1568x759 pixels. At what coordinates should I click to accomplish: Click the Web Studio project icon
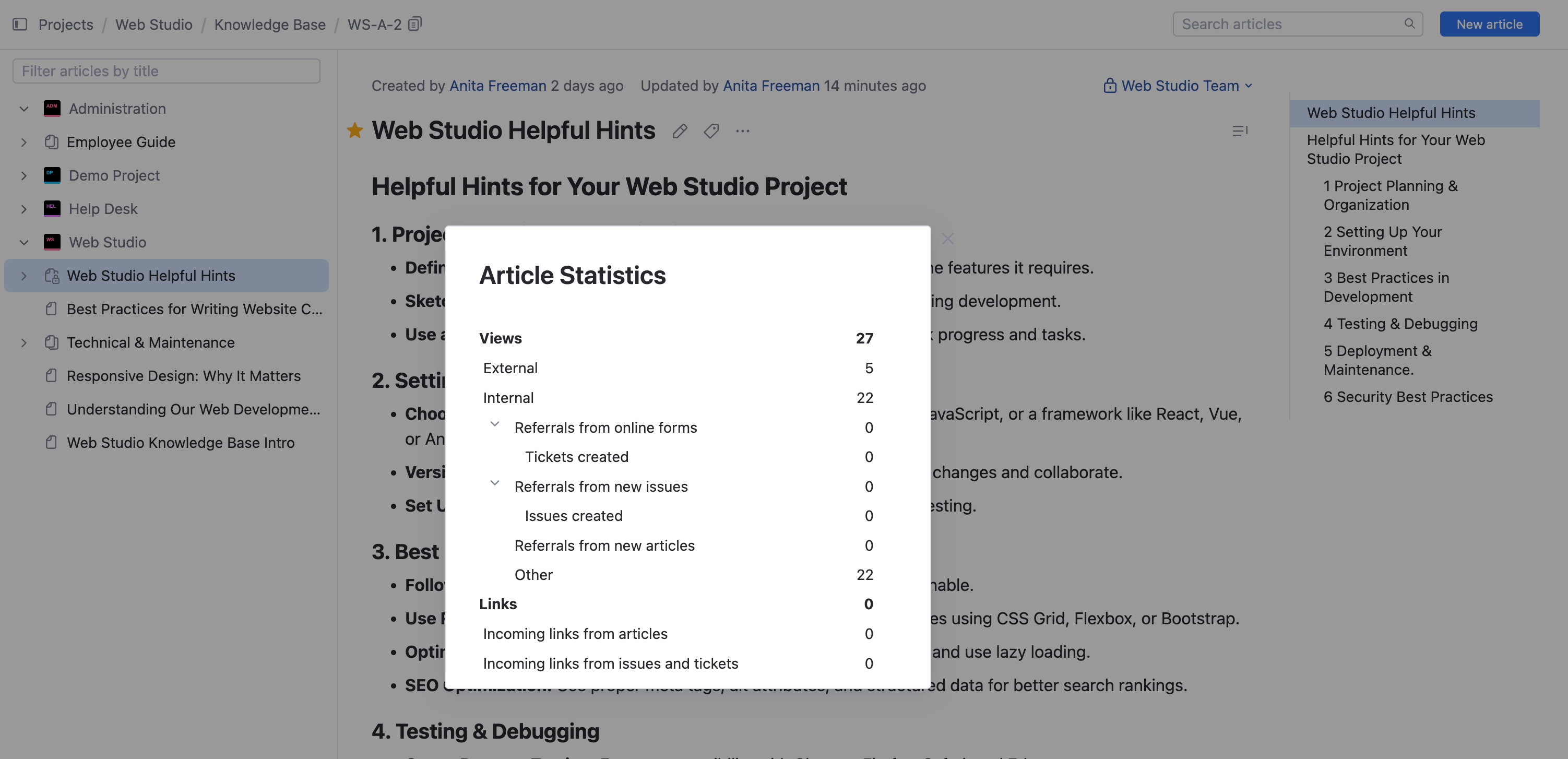point(52,242)
